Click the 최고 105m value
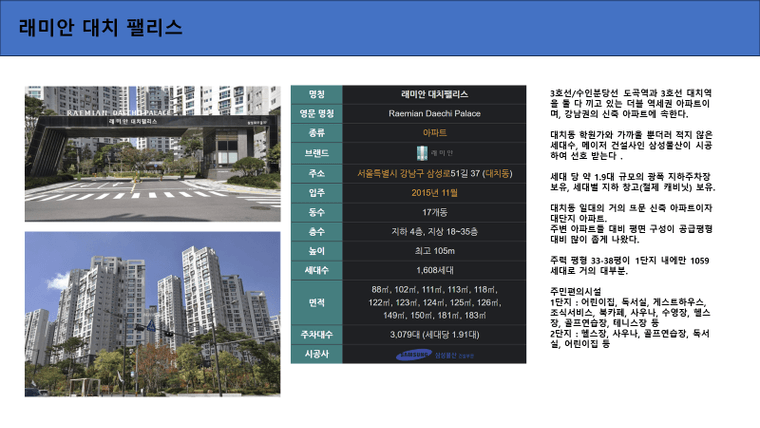The image size is (760, 428). pos(434,251)
